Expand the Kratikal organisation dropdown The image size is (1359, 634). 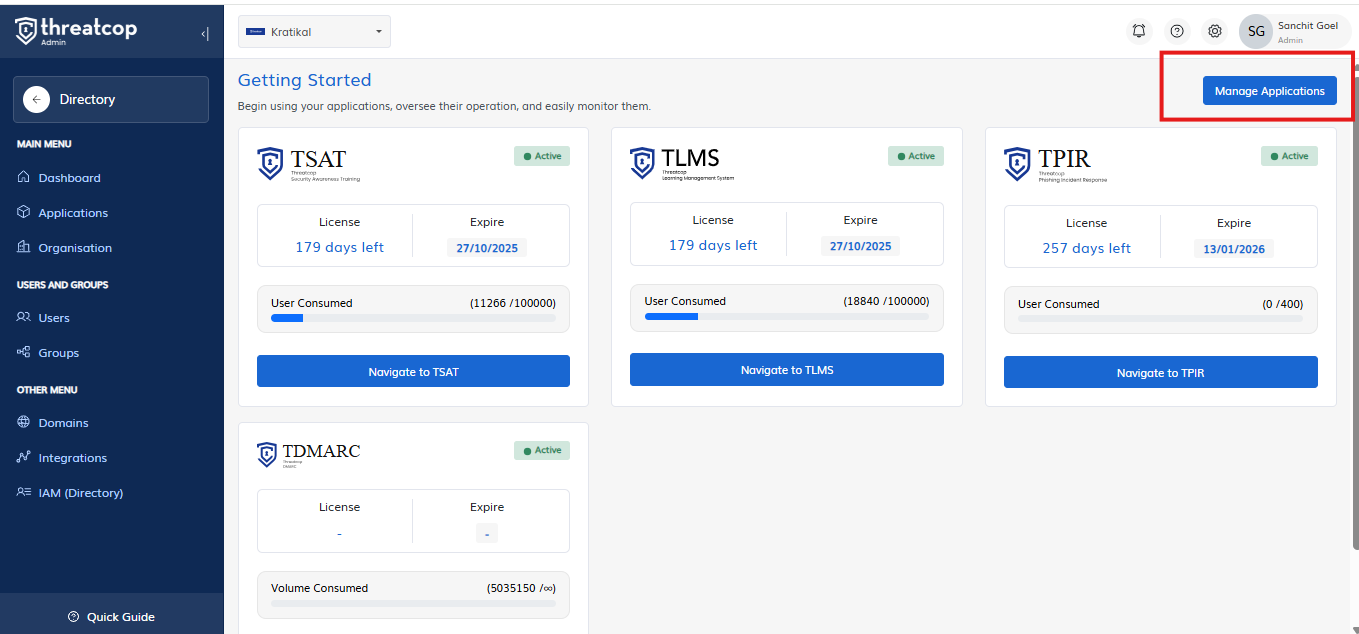point(314,32)
